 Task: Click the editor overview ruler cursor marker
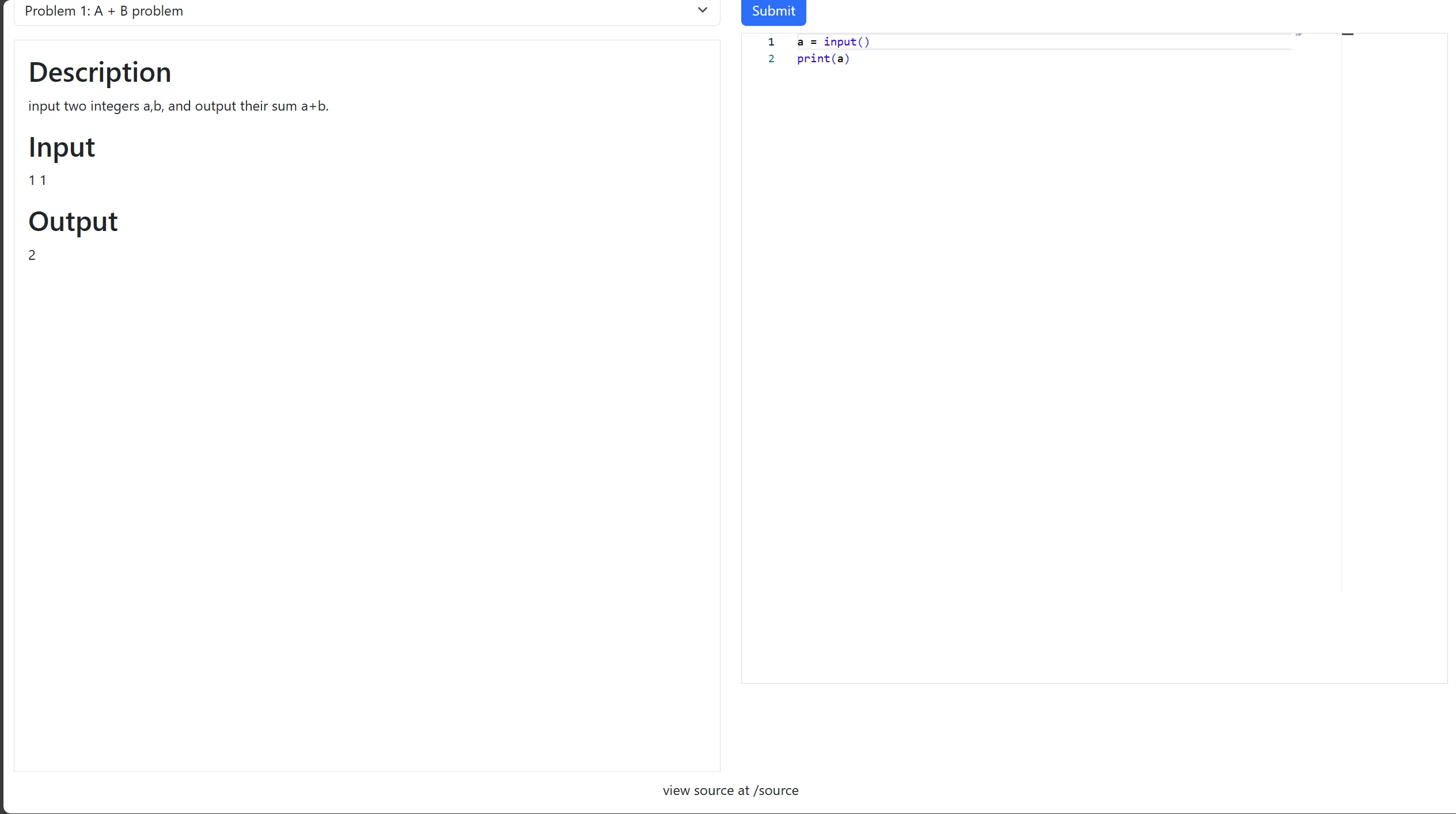1347,35
